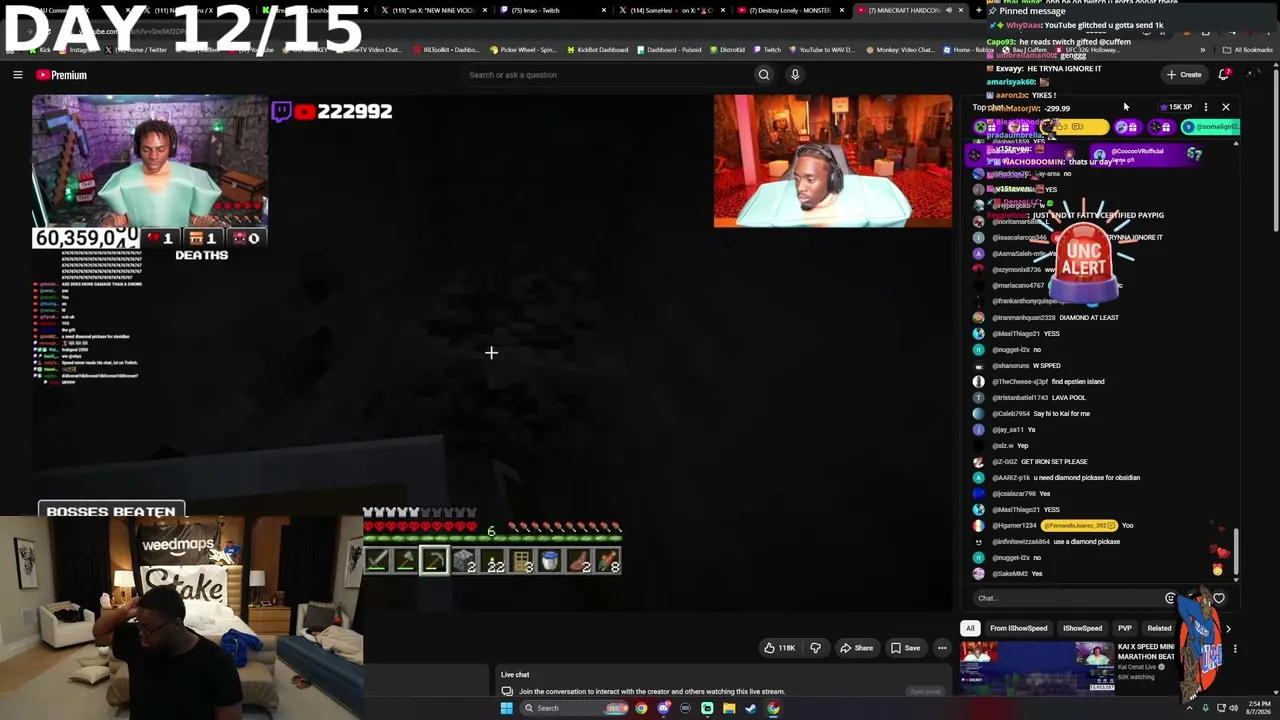Open the All Bookmarks folder
This screenshot has height=720, width=1280.
[1247, 50]
